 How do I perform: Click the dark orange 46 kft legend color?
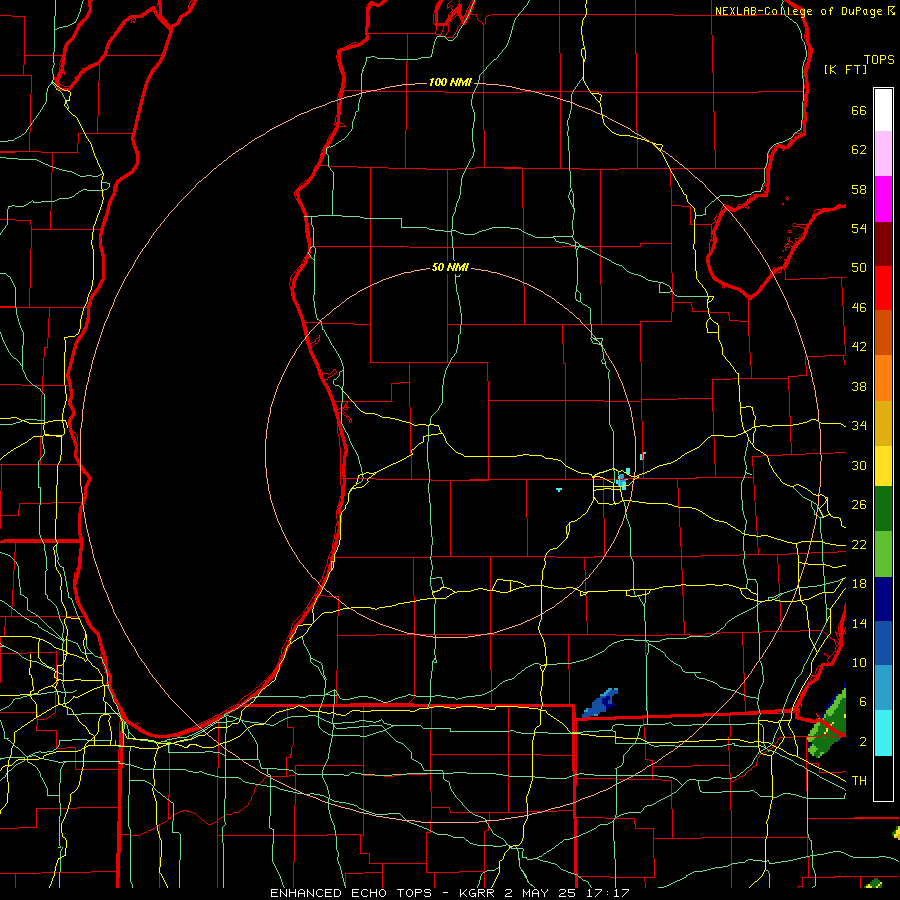tap(883, 332)
